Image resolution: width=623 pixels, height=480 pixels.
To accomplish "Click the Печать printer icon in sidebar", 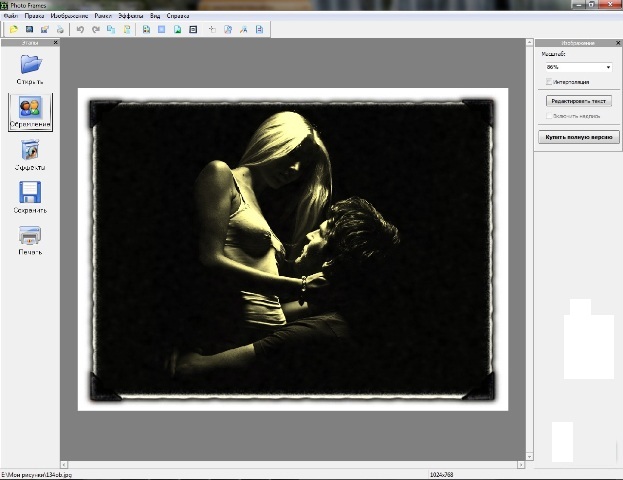I will pyautogui.click(x=30, y=236).
